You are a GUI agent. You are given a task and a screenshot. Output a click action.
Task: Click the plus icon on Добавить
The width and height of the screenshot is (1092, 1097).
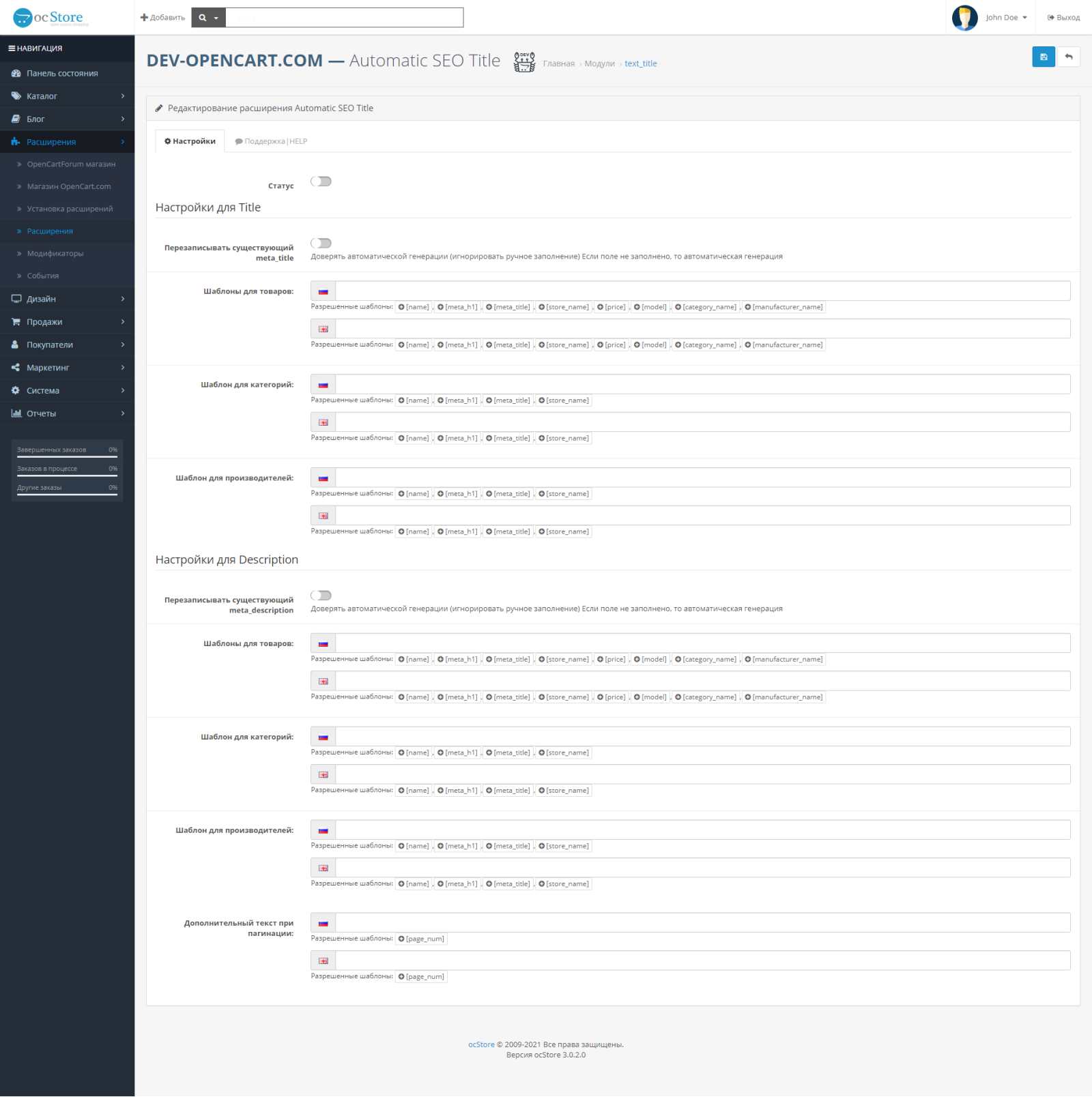click(144, 18)
